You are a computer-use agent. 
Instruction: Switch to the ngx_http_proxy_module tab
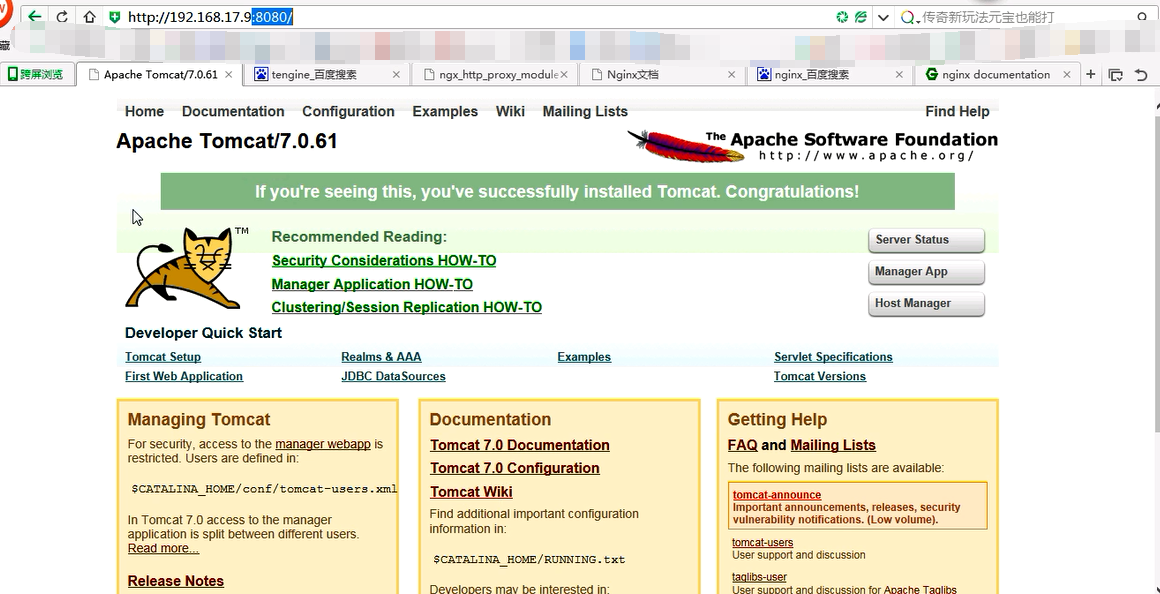496,74
